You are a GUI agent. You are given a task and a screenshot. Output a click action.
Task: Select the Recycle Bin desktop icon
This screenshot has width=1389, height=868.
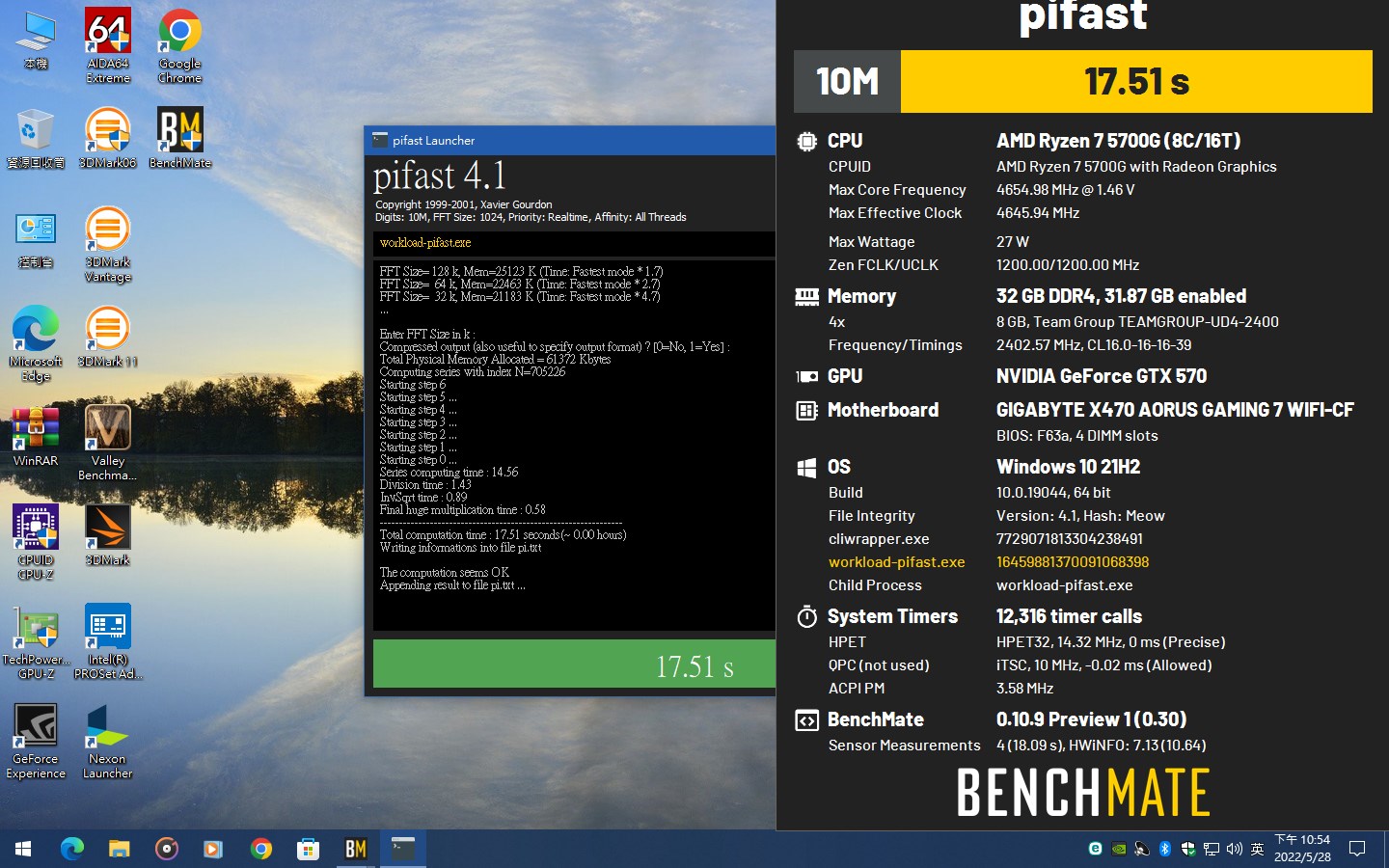[x=36, y=138]
